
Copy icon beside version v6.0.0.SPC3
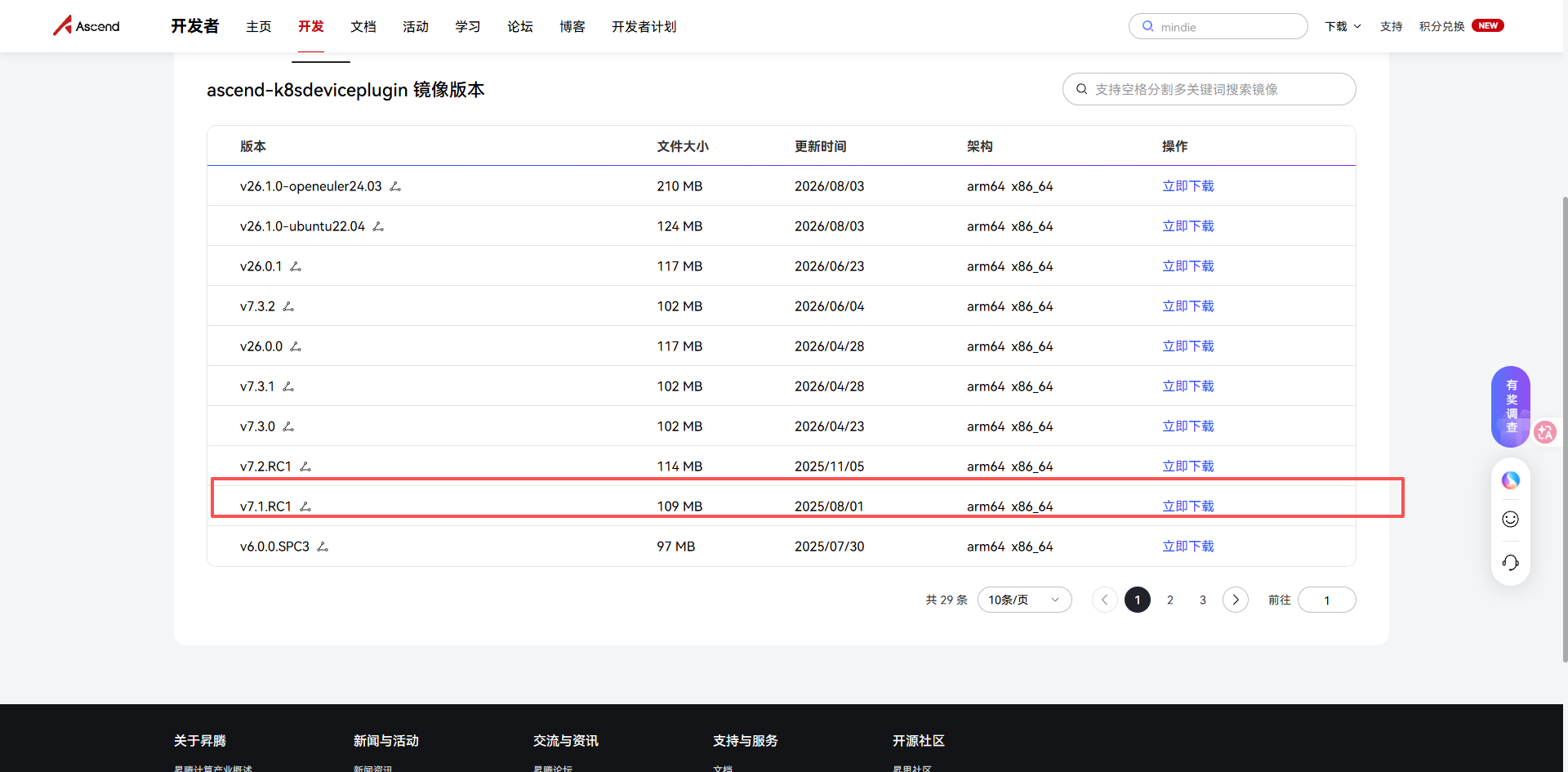pyautogui.click(x=323, y=547)
